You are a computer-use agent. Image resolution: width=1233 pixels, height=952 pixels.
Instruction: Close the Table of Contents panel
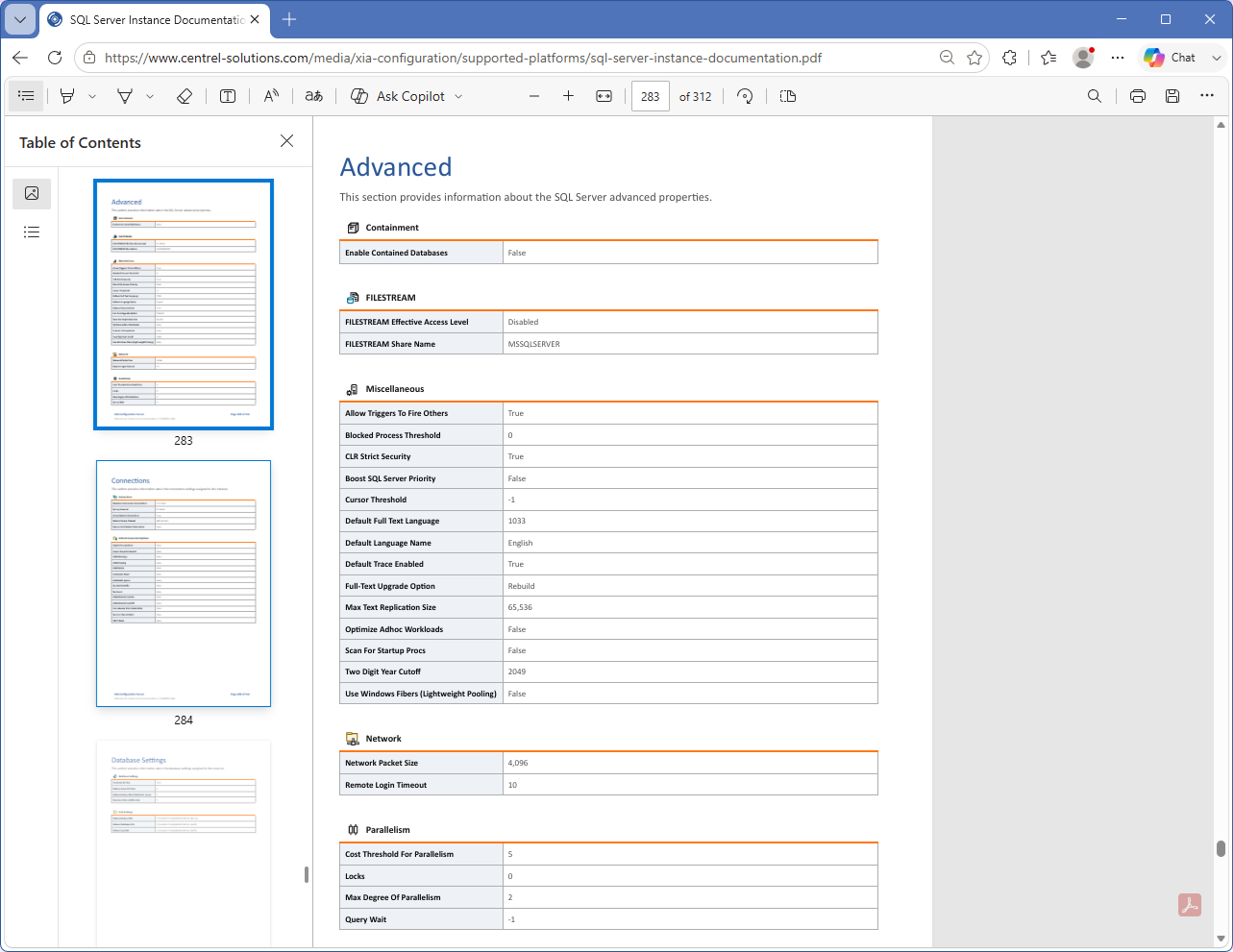286,141
